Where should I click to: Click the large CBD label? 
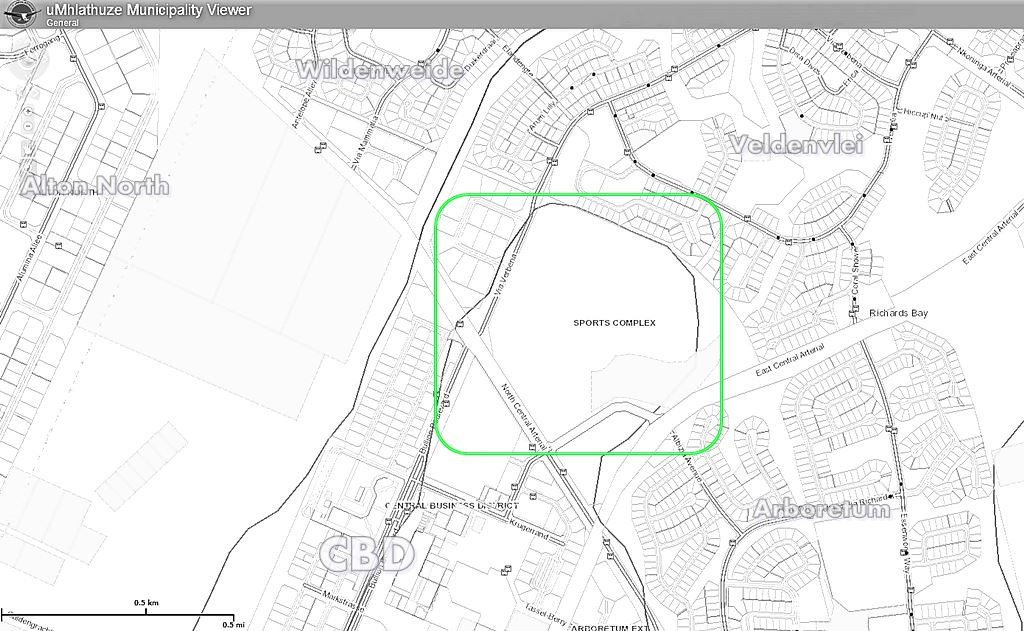tap(367, 555)
